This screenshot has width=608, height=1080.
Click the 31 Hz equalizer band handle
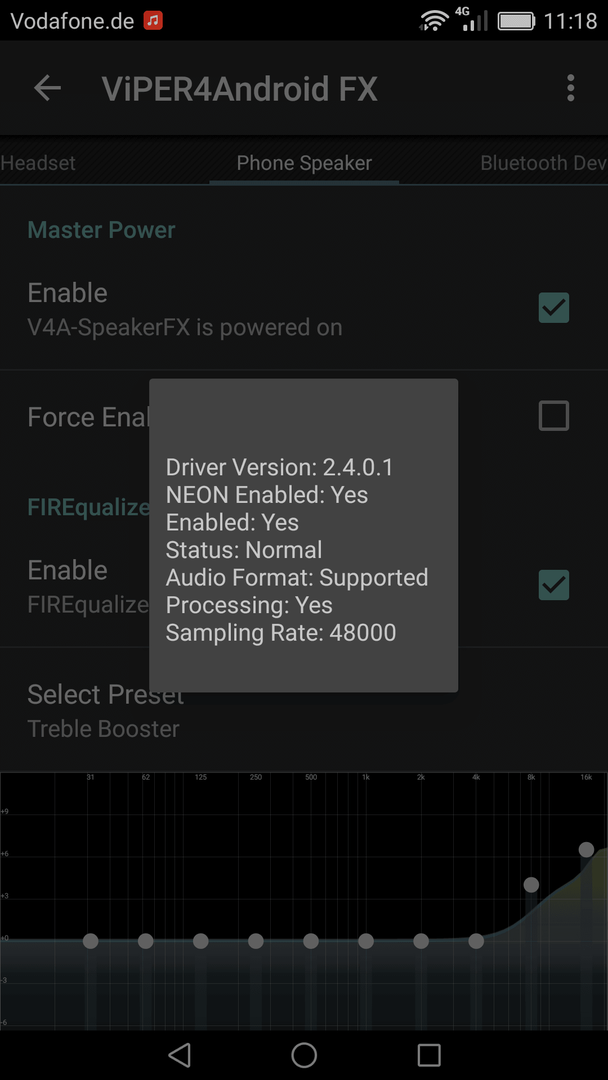click(x=90, y=941)
